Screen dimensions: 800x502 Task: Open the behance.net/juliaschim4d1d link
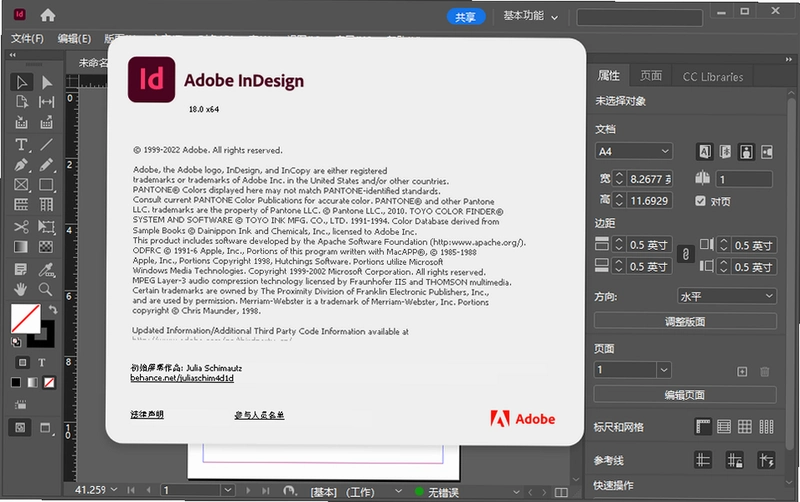[x=182, y=378]
